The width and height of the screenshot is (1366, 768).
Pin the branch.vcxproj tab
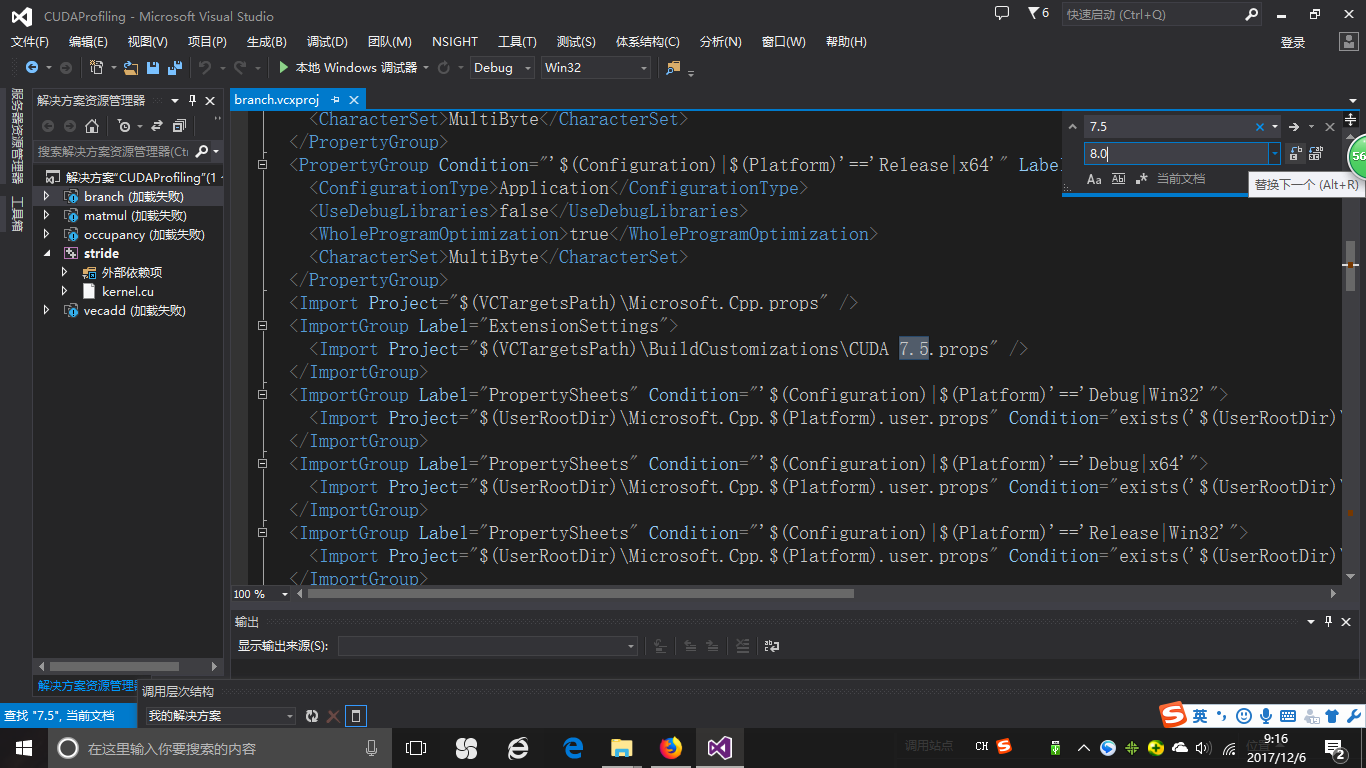[x=336, y=100]
